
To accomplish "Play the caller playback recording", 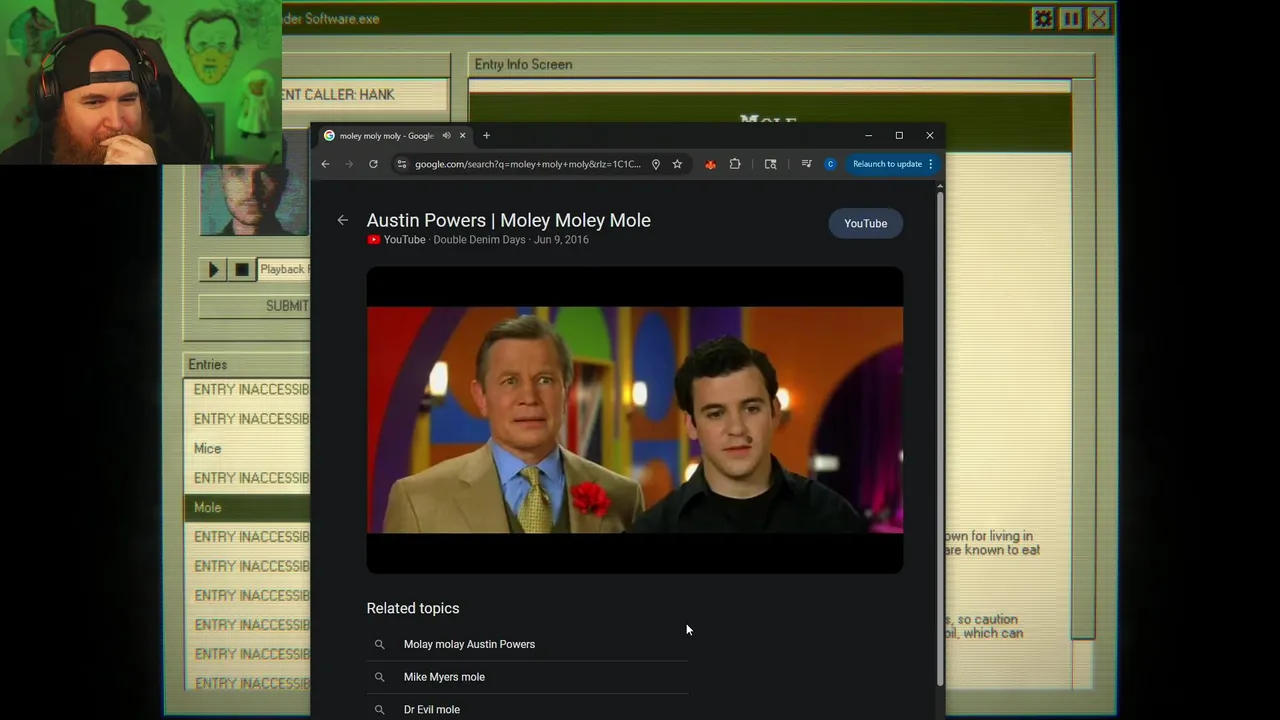I will click(x=213, y=269).
